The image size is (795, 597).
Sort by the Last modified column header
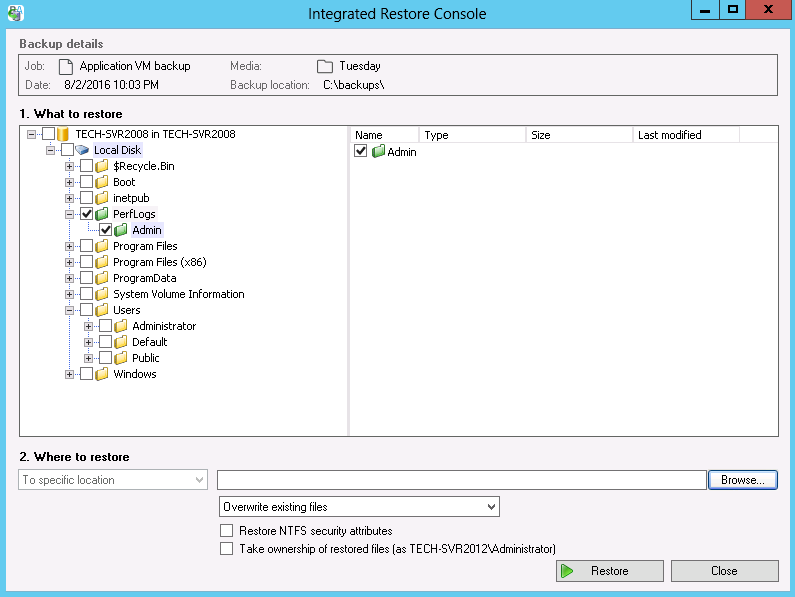685,135
